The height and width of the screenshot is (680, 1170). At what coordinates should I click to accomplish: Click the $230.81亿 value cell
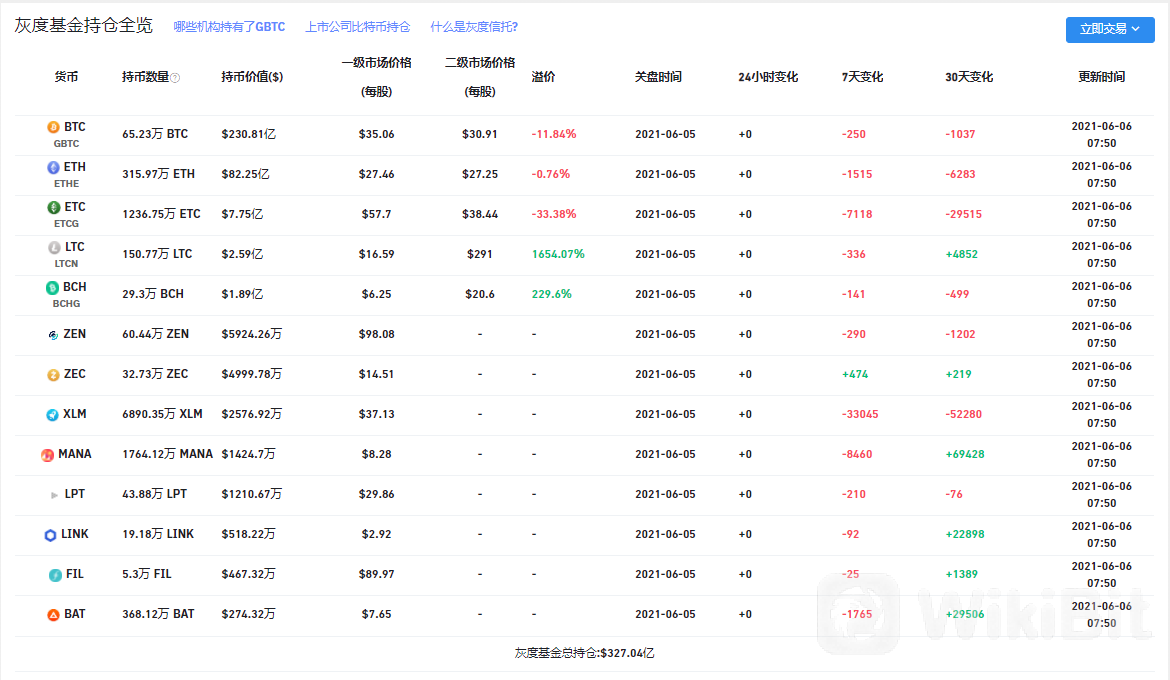pos(248,134)
